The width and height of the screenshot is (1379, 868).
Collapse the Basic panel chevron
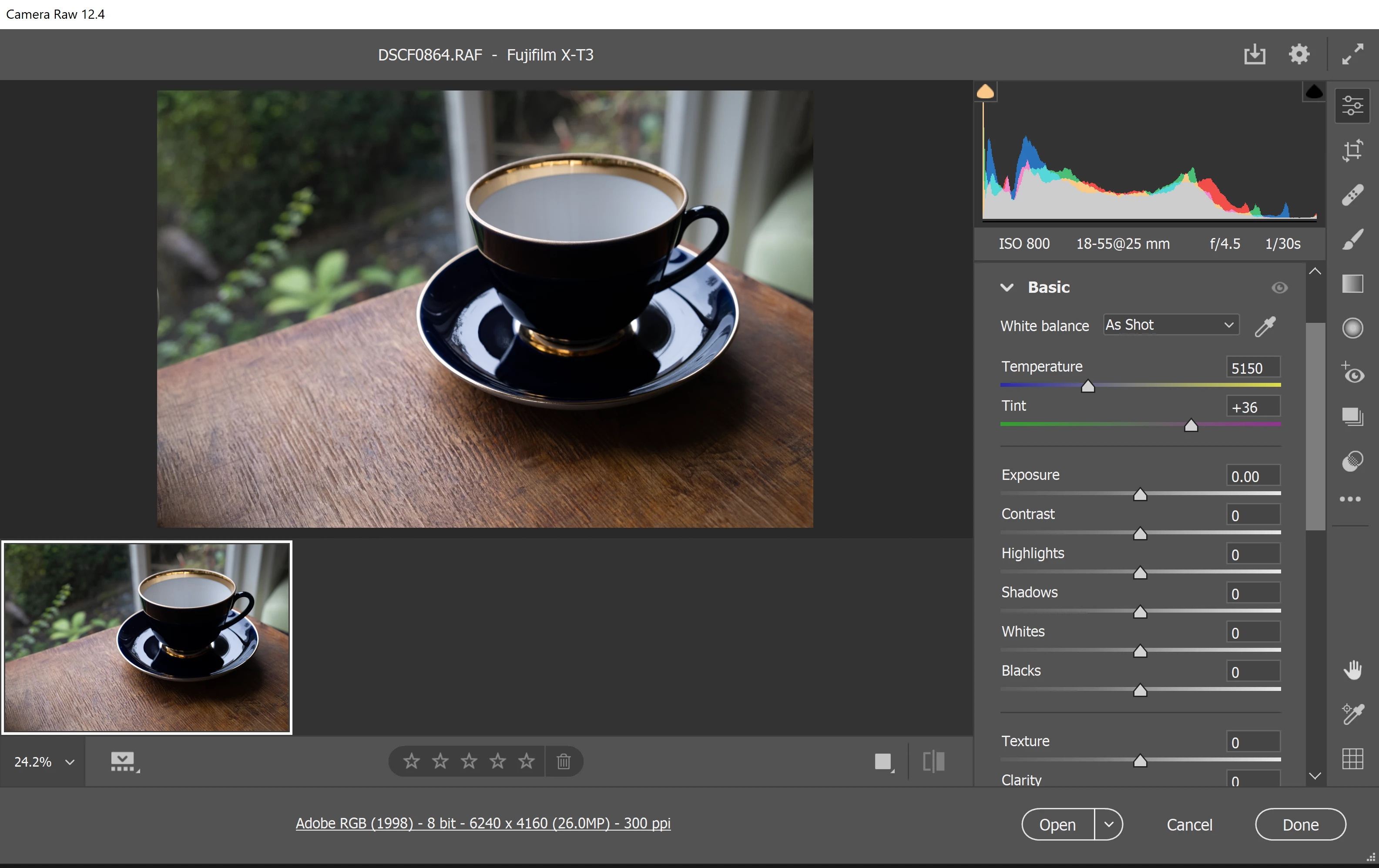(x=1007, y=288)
